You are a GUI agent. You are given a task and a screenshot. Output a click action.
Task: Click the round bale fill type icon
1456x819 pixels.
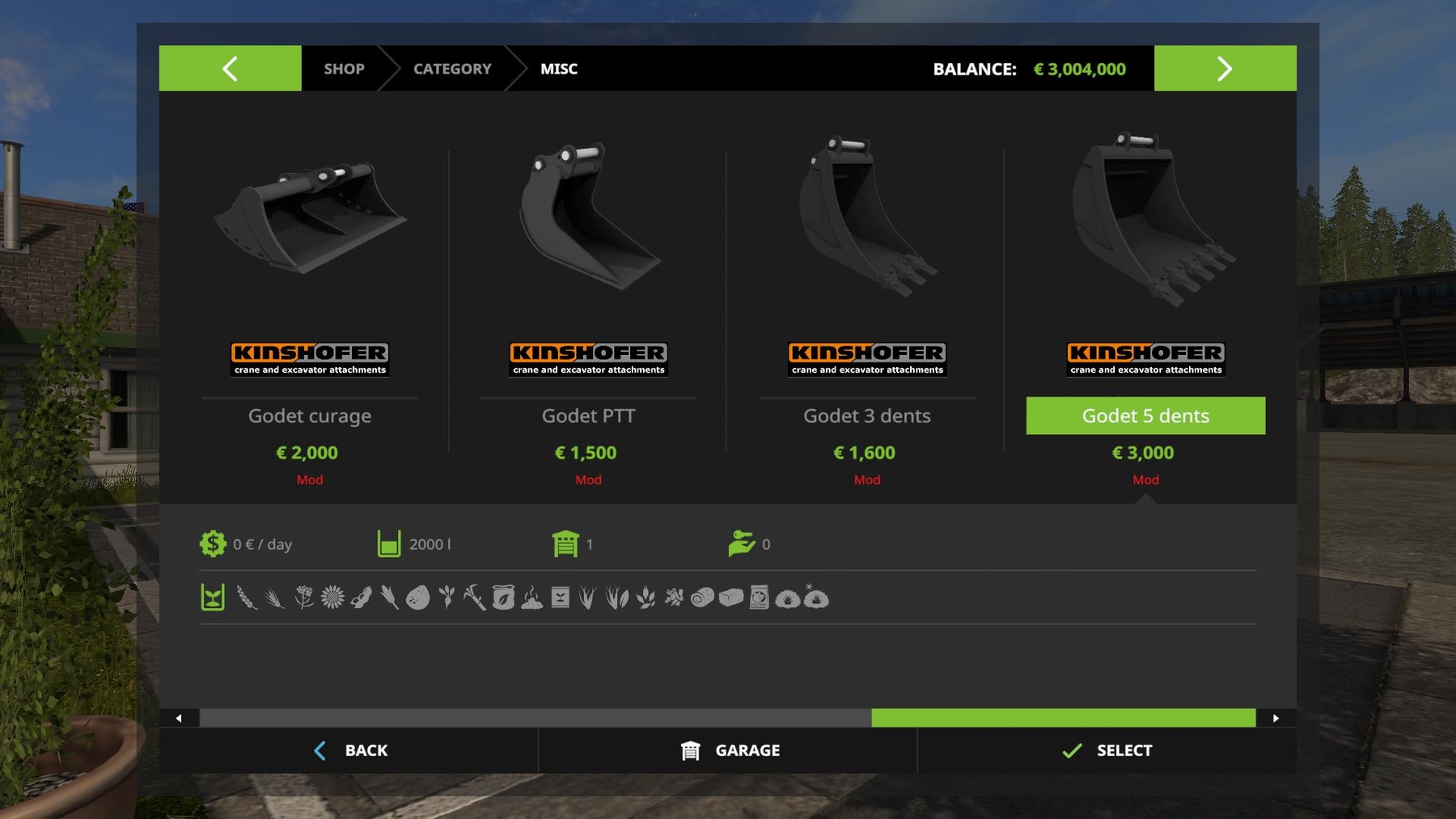click(x=702, y=597)
